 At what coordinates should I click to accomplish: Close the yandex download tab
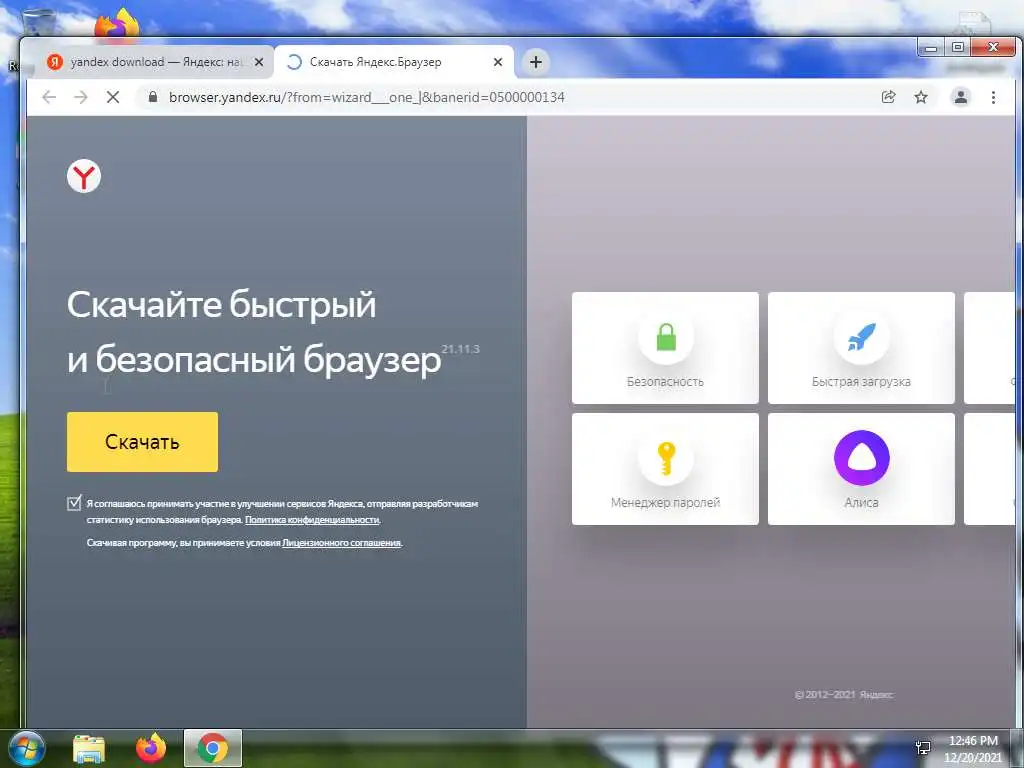pyautogui.click(x=259, y=62)
